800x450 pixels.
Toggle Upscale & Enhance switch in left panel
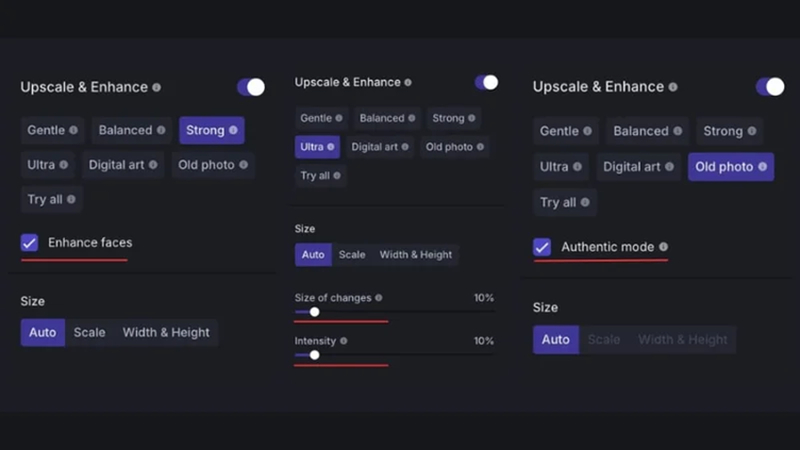251,87
